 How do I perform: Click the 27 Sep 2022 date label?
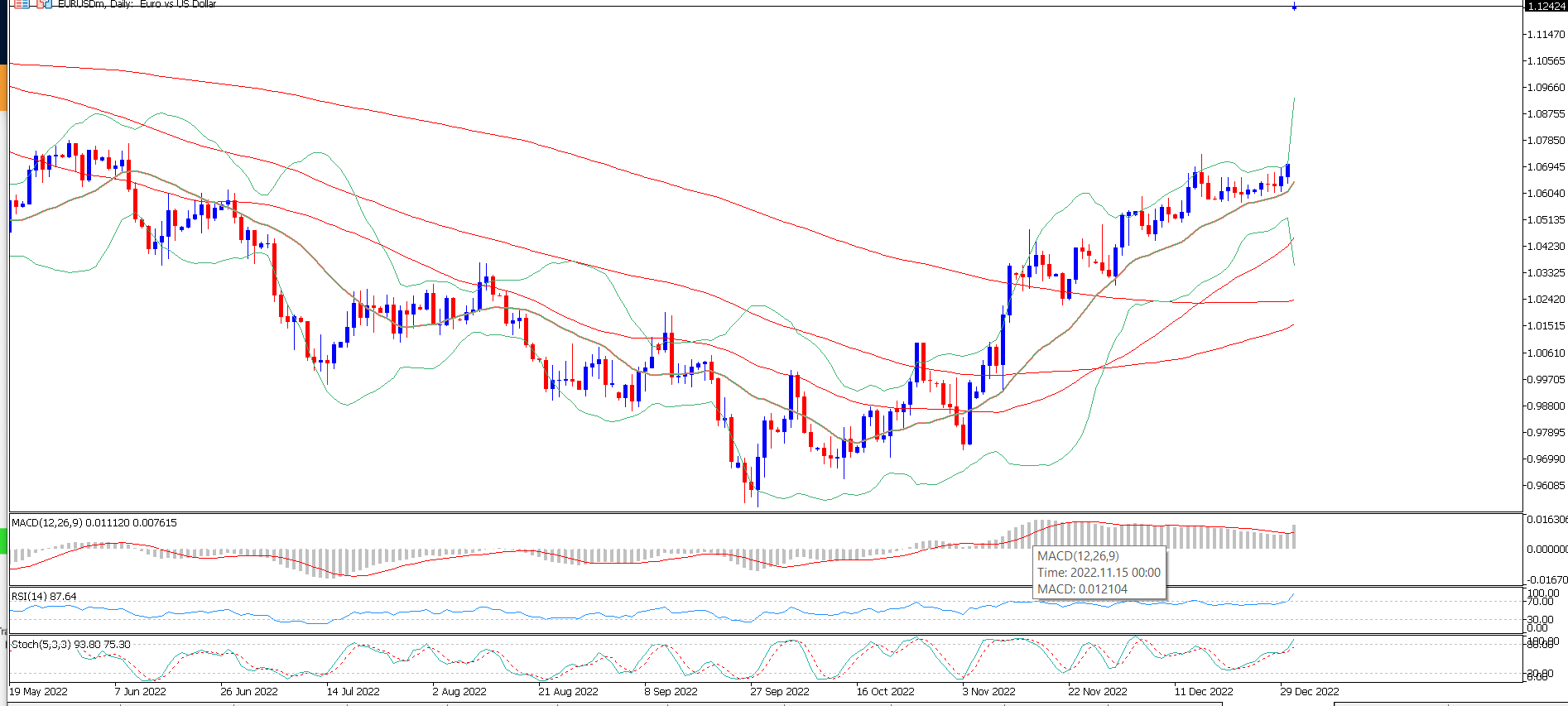(x=780, y=692)
